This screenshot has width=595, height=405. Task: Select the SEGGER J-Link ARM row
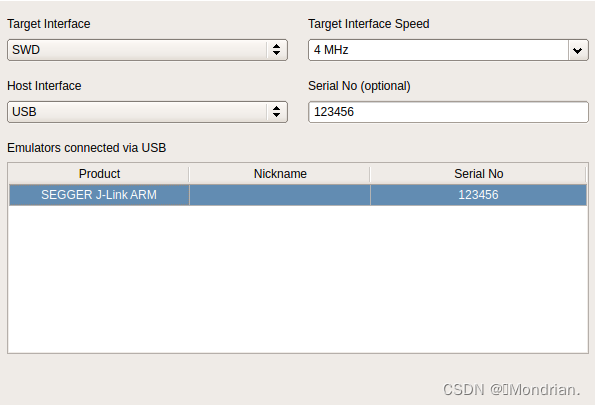click(298, 195)
